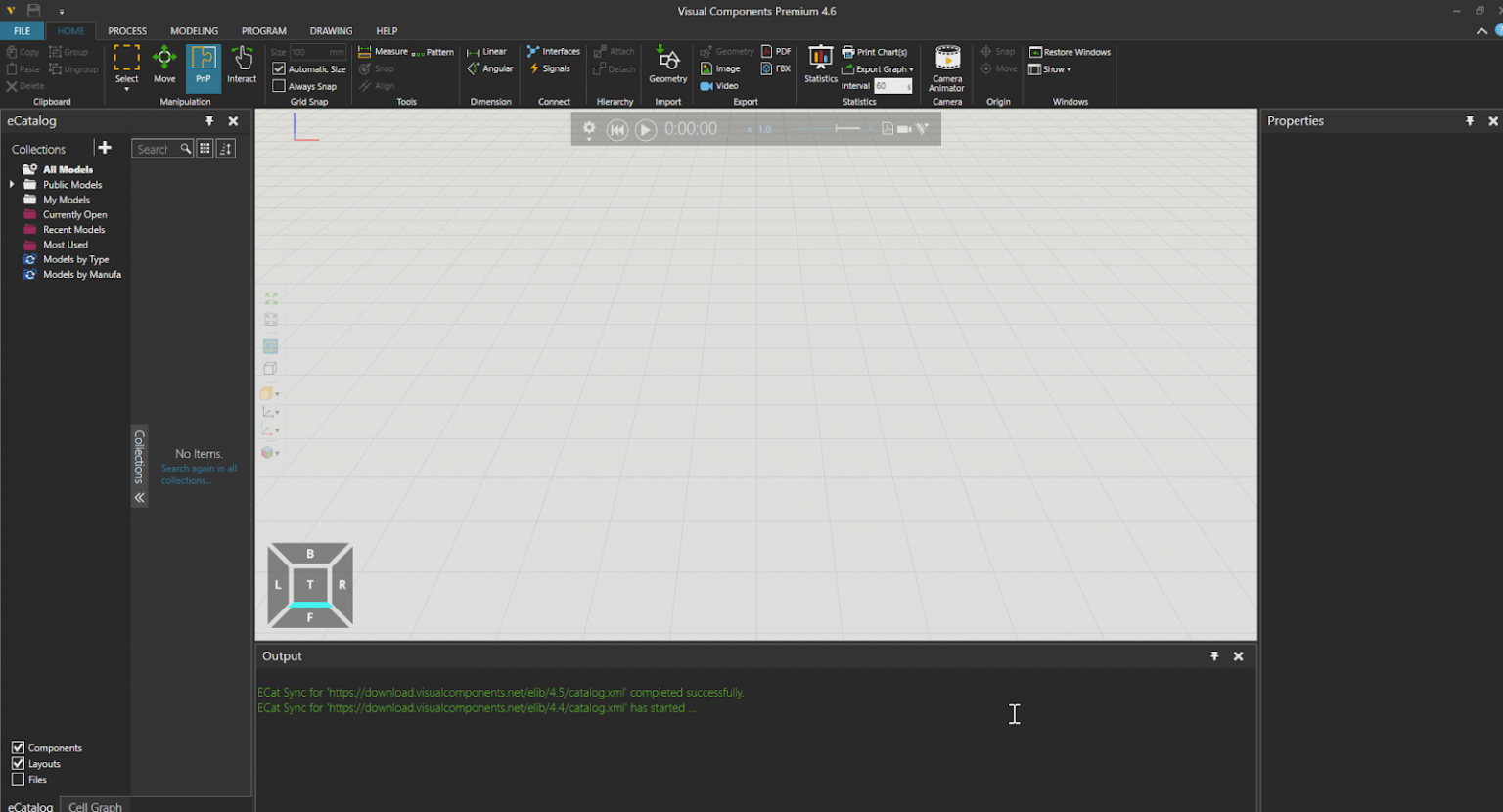Open the Show dropdown in Windows group
Screen dimensions: 1503x812
1051,68
